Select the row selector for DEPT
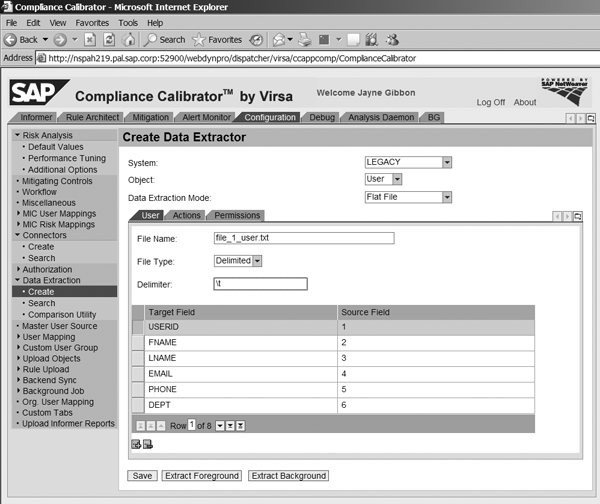The image size is (600, 504). pyautogui.click(x=139, y=405)
